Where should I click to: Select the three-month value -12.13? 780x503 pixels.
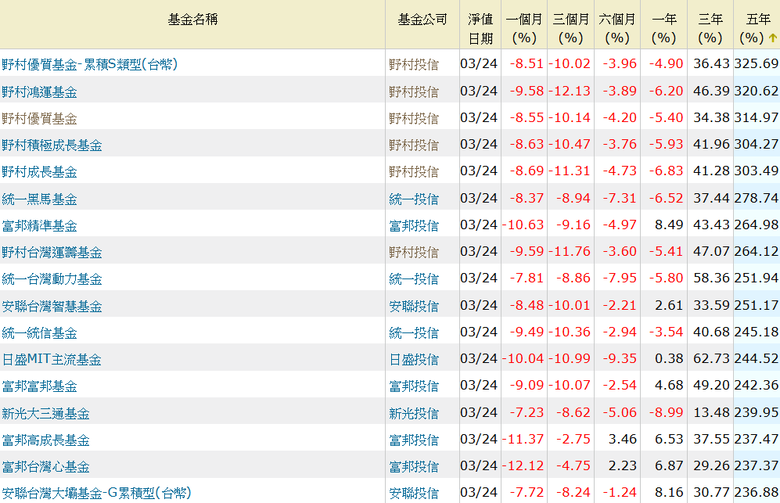pos(570,91)
